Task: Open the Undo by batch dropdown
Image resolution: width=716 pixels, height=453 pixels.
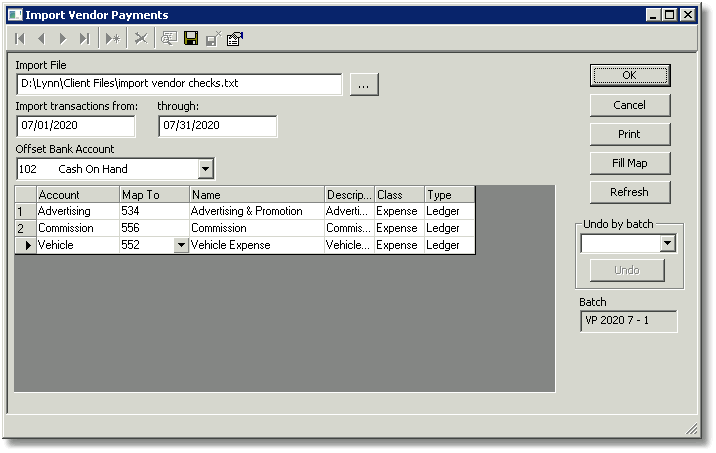Action: click(x=668, y=243)
